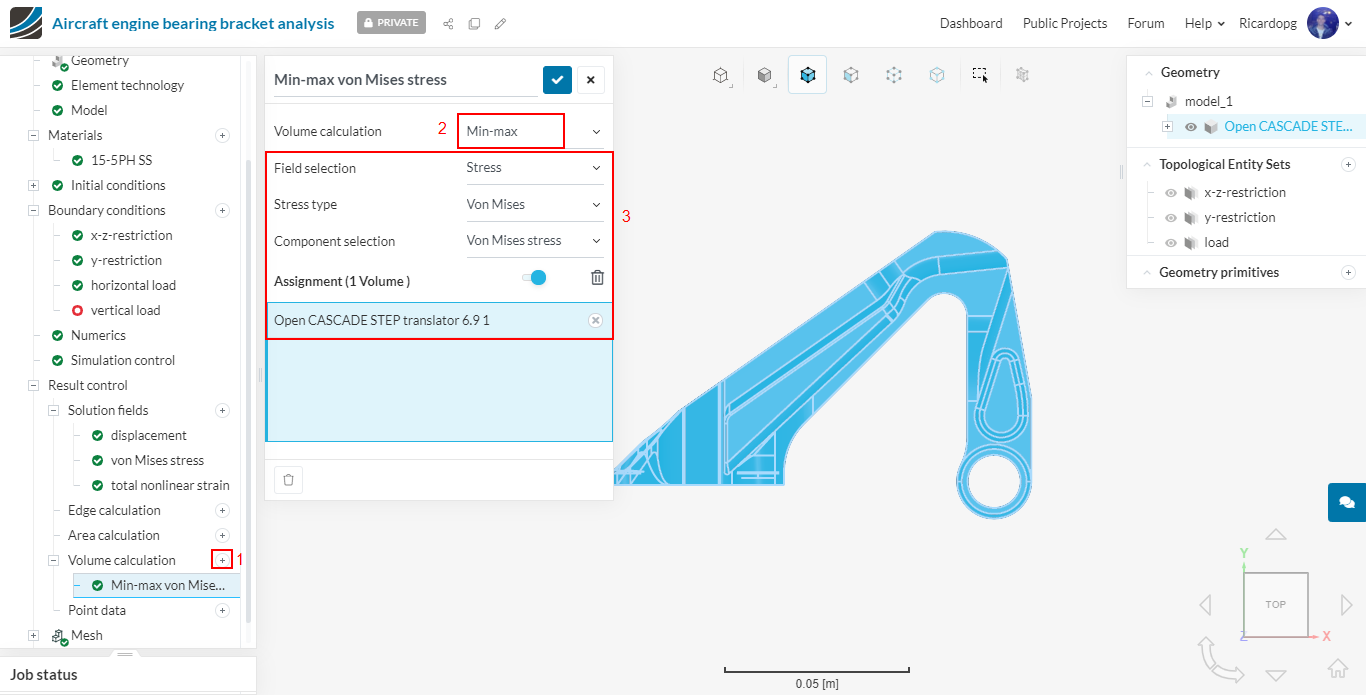Open the share project icon
The image size is (1366, 695).
click(x=448, y=23)
